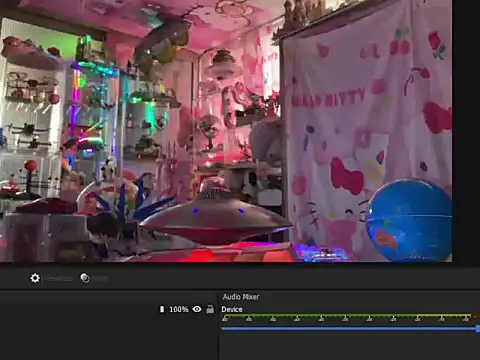
Task: Toggle source visibility using the eye icon
Action: [197, 309]
